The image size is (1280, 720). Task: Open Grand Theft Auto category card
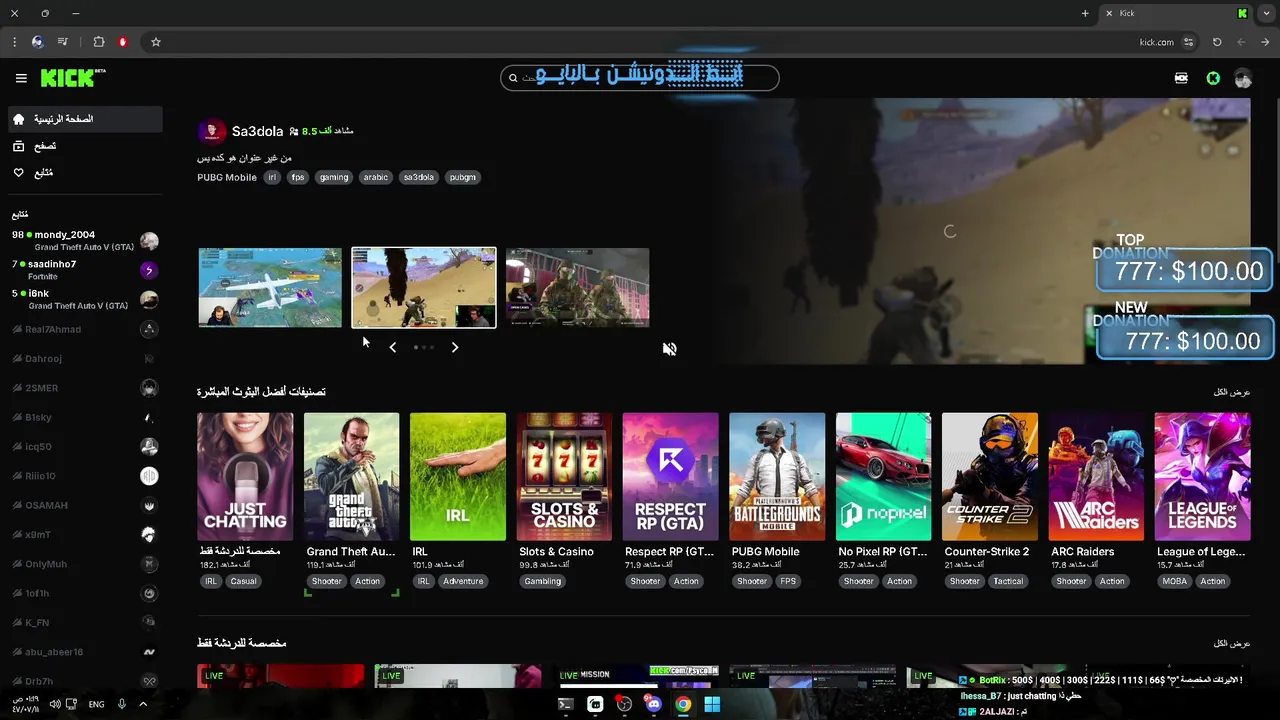[x=351, y=477]
